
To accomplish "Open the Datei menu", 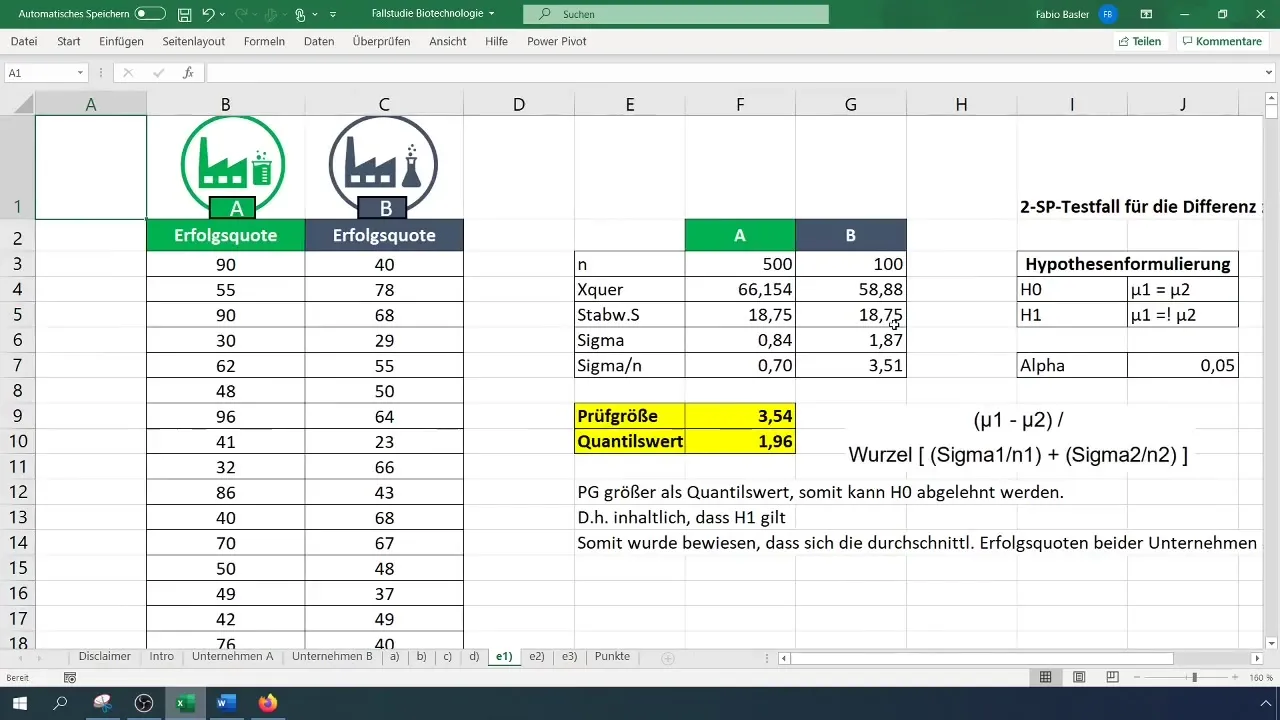I will tap(24, 41).
